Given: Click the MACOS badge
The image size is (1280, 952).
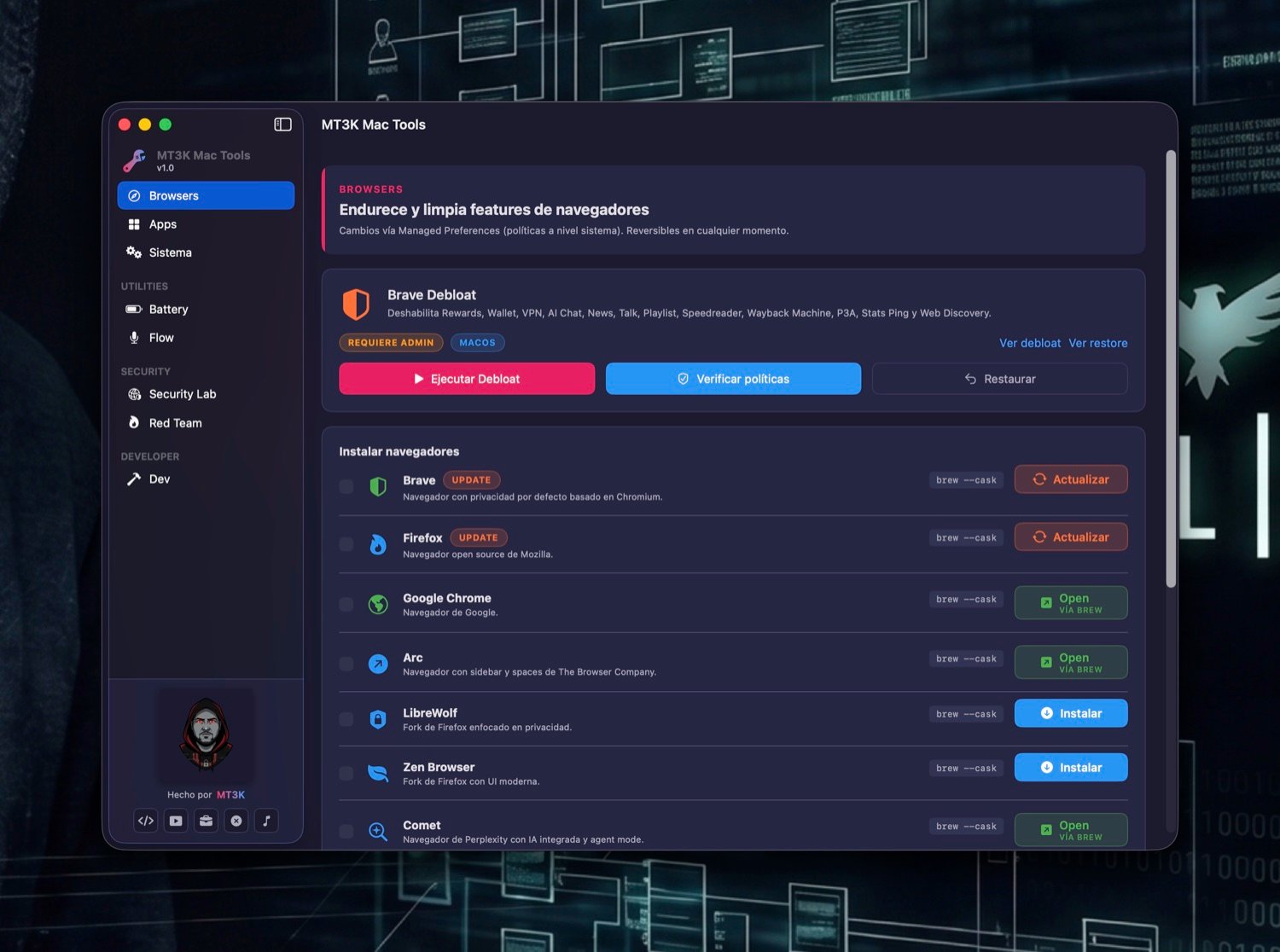Looking at the screenshot, I should click(477, 343).
